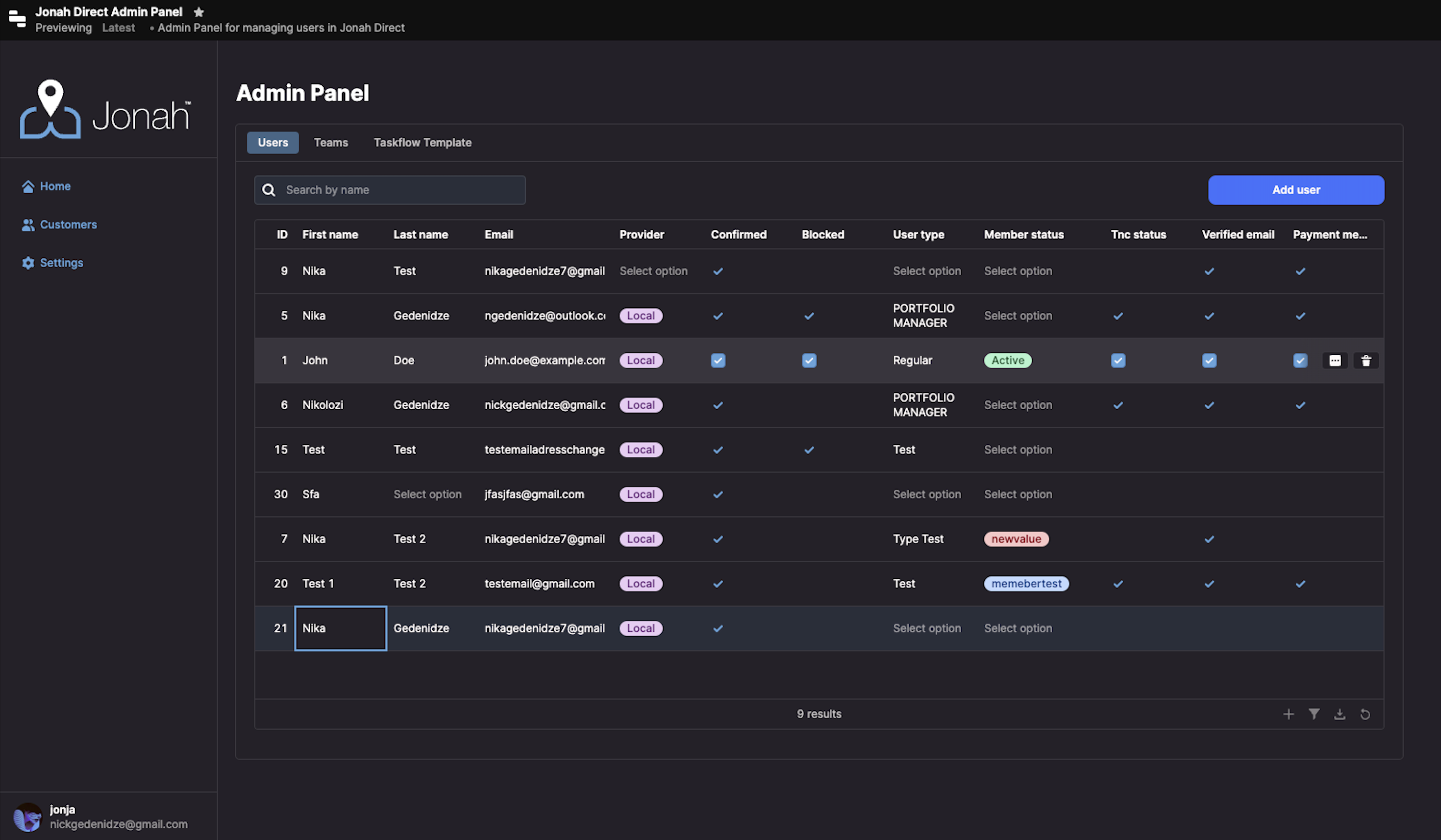The width and height of the screenshot is (1441, 840).
Task: Click the Search by name field
Action: pyautogui.click(x=400, y=190)
